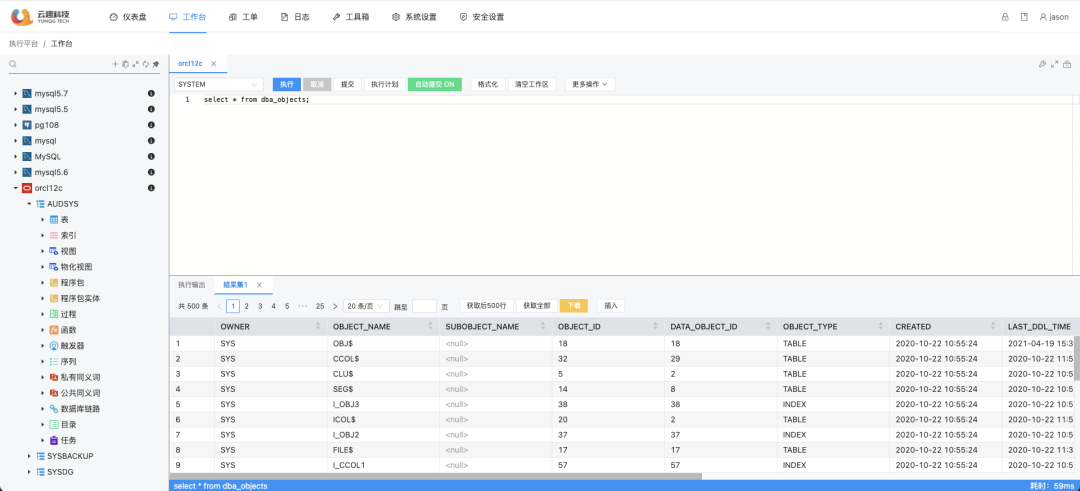Screen dimensions: 1080x491
Task: Click the 执行 execute button
Action: pos(287,84)
